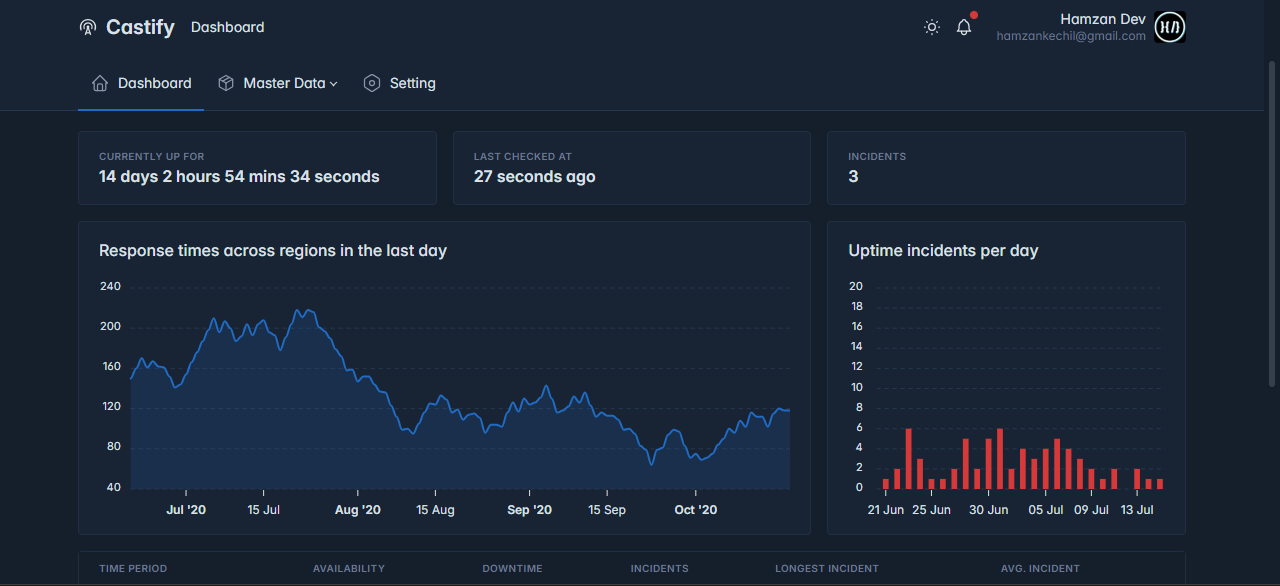The height and width of the screenshot is (586, 1280).
Task: Toggle the light/dark theme sun icon
Action: [932, 28]
